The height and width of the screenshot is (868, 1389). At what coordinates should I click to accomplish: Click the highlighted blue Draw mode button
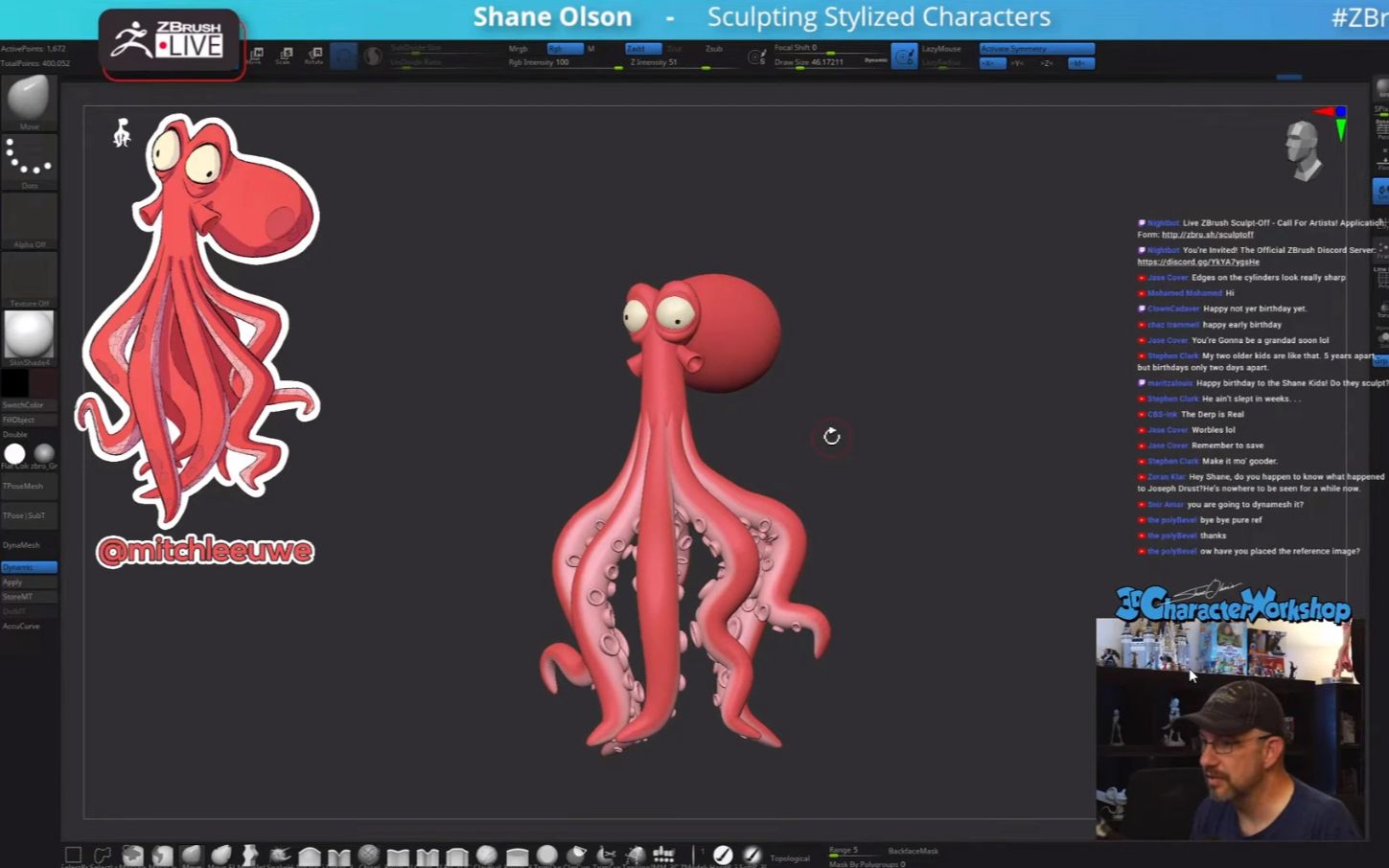(x=343, y=57)
